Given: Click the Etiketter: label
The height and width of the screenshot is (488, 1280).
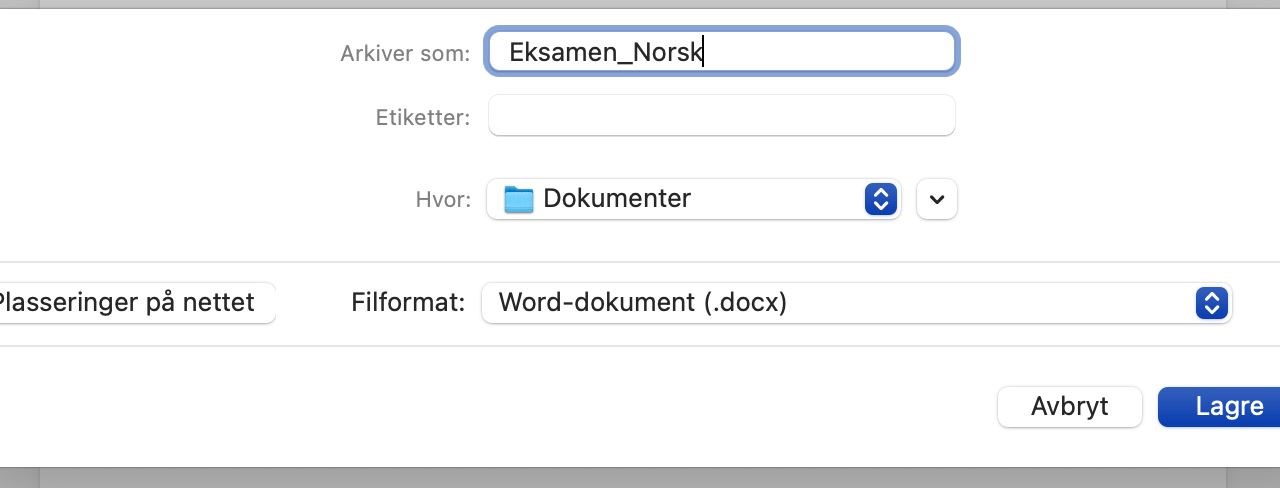Looking at the screenshot, I should click(x=423, y=118).
